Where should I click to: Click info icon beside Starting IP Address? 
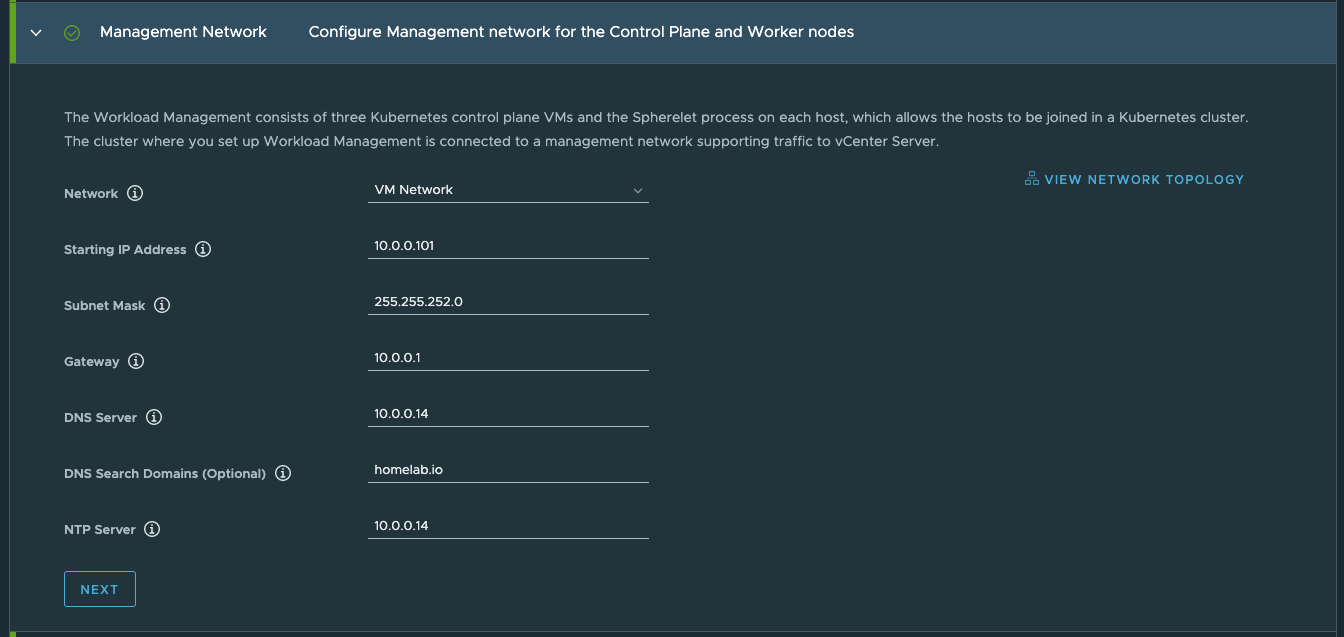coord(203,249)
